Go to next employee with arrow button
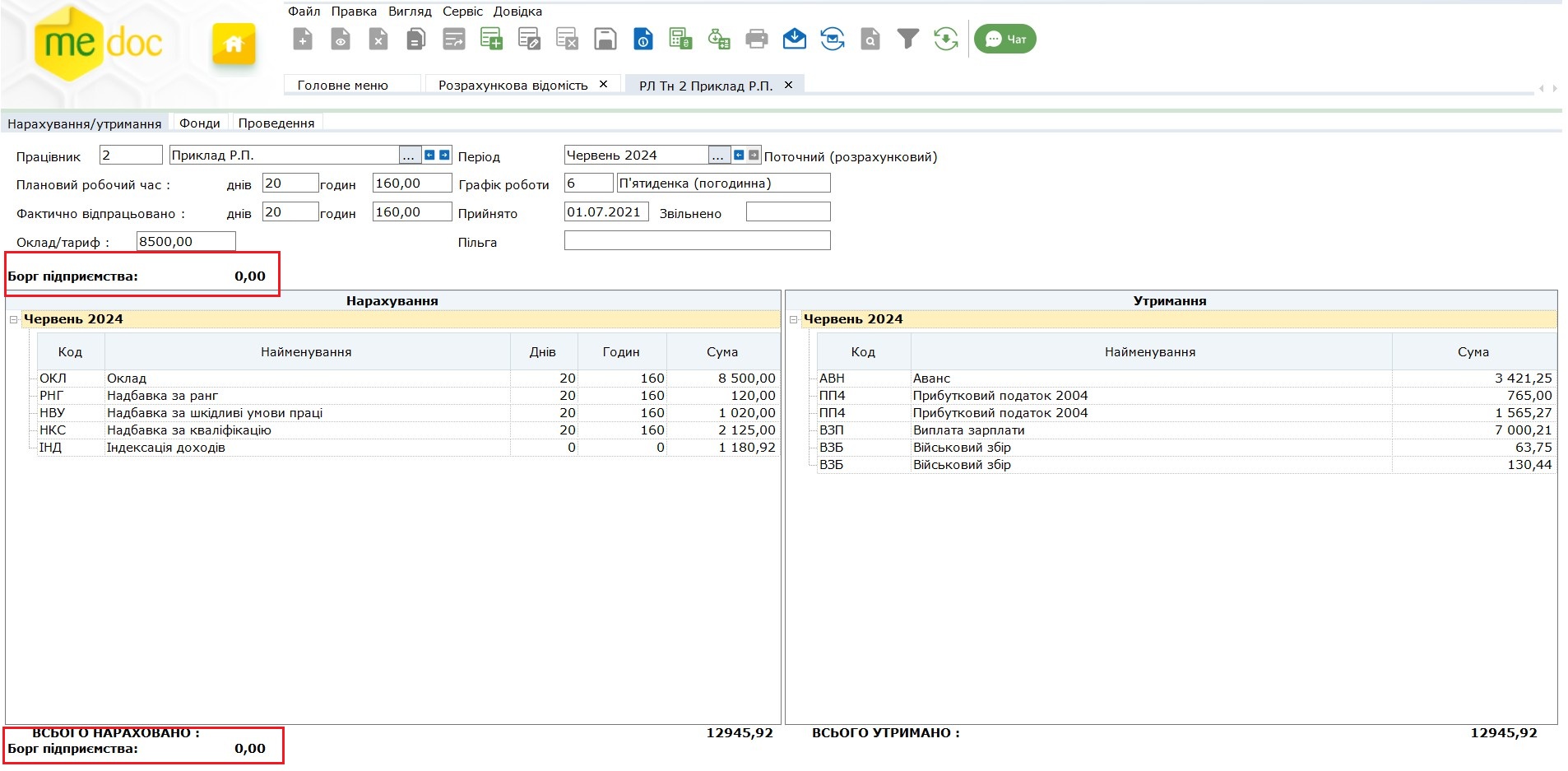 click(445, 156)
